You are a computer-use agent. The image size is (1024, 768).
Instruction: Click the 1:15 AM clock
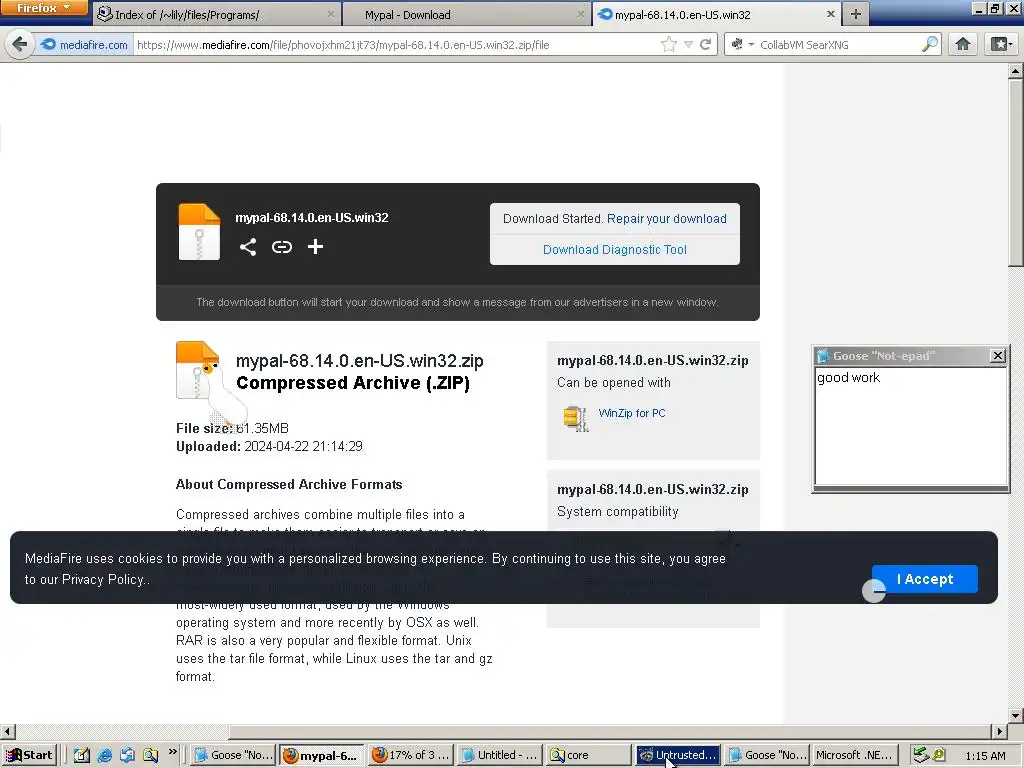click(x=985, y=756)
